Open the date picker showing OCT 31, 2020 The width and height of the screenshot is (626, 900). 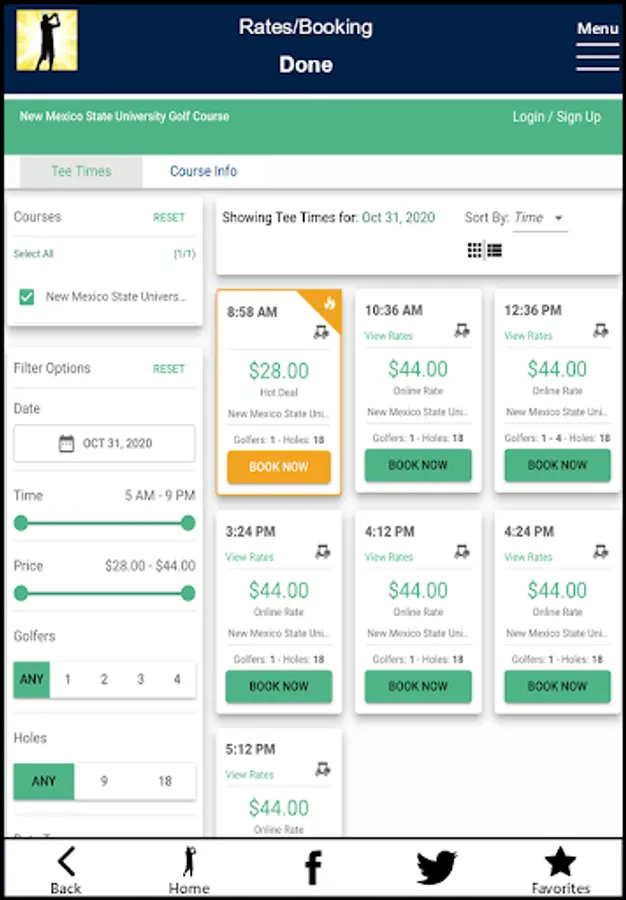point(104,443)
